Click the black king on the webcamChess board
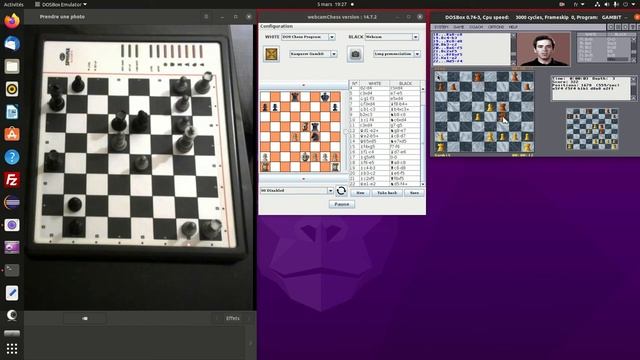This screenshot has height=360, width=640. point(325,97)
